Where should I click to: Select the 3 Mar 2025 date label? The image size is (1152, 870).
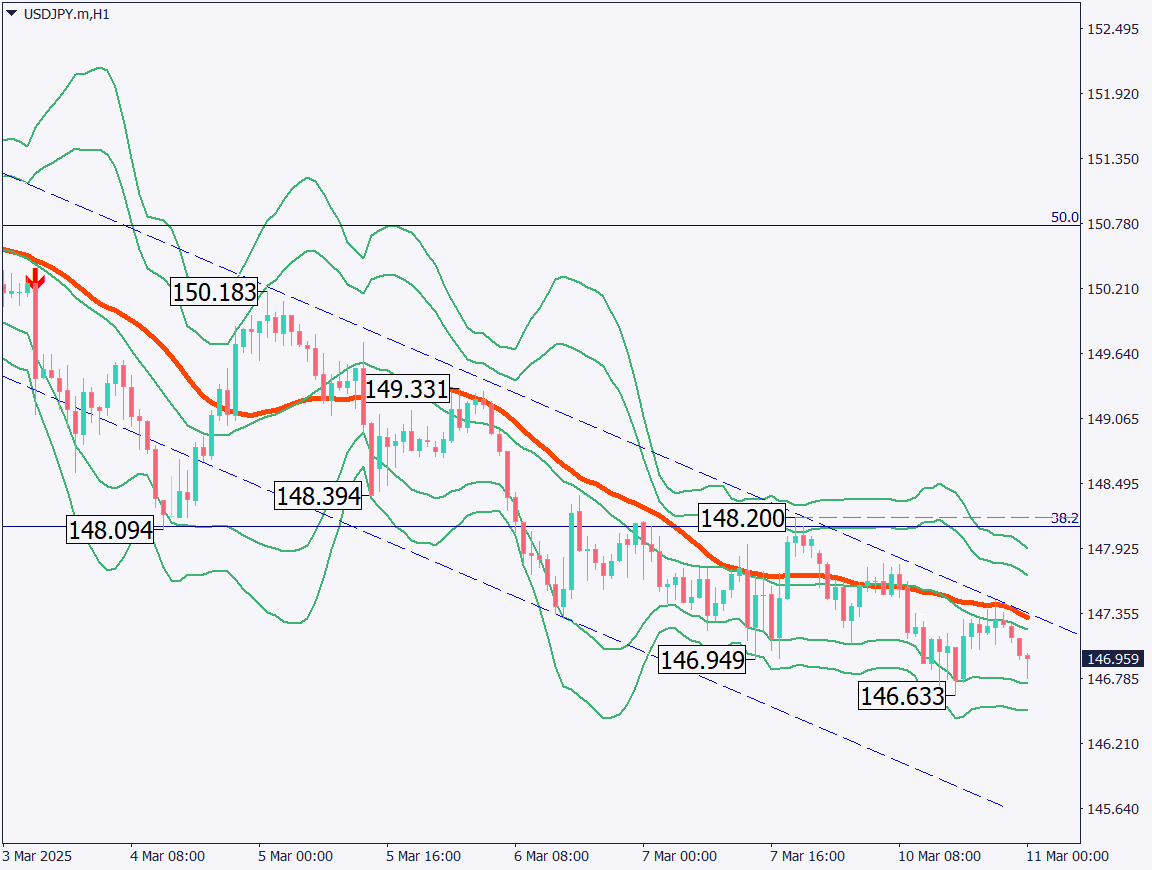38,857
